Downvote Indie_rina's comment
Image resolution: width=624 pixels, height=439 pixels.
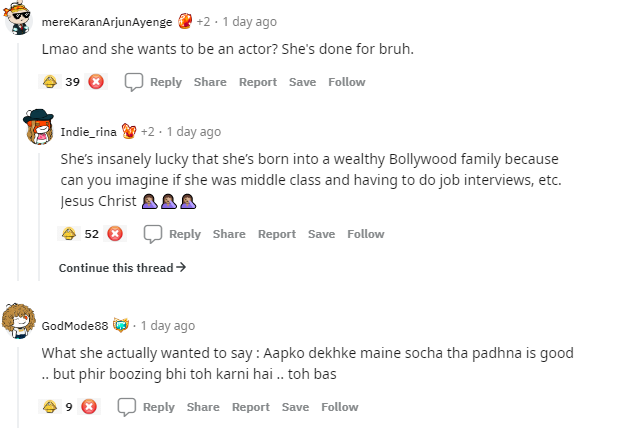pos(115,234)
